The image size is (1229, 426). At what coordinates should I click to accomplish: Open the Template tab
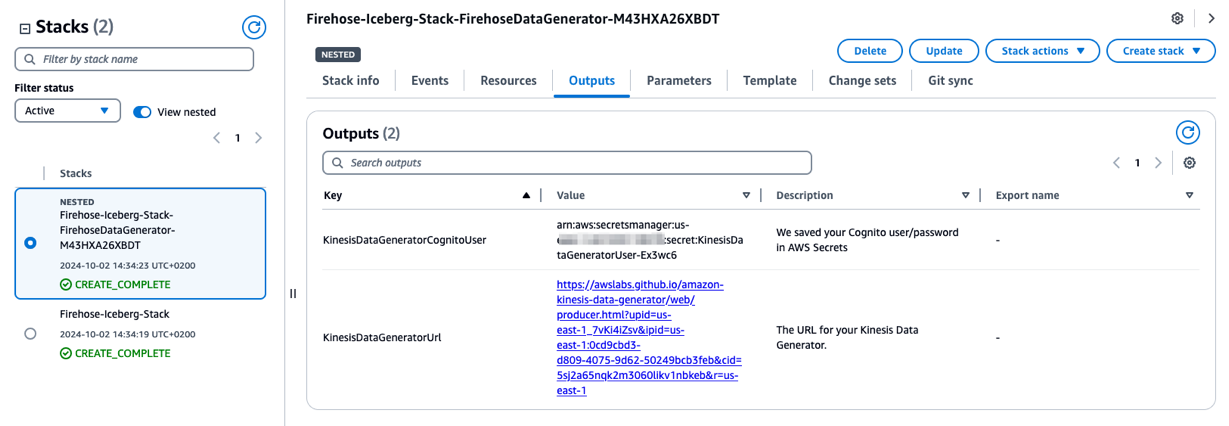click(769, 81)
